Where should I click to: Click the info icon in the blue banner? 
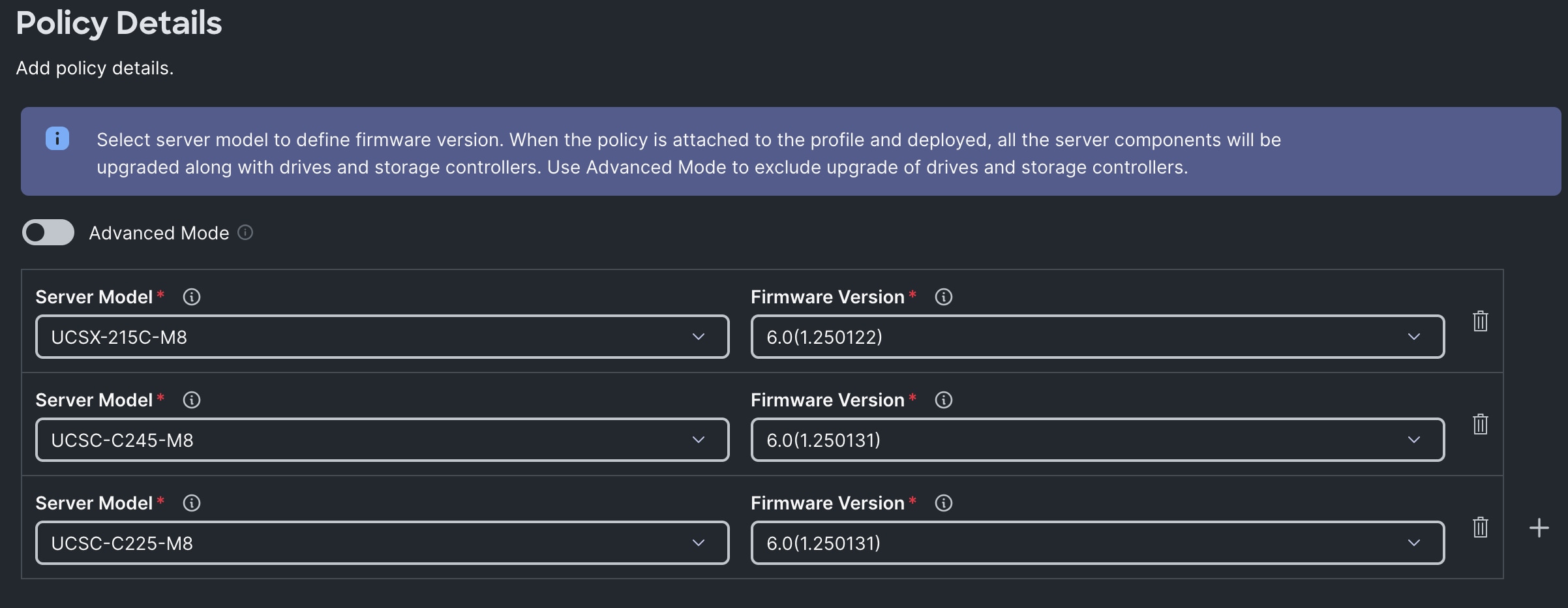click(57, 138)
